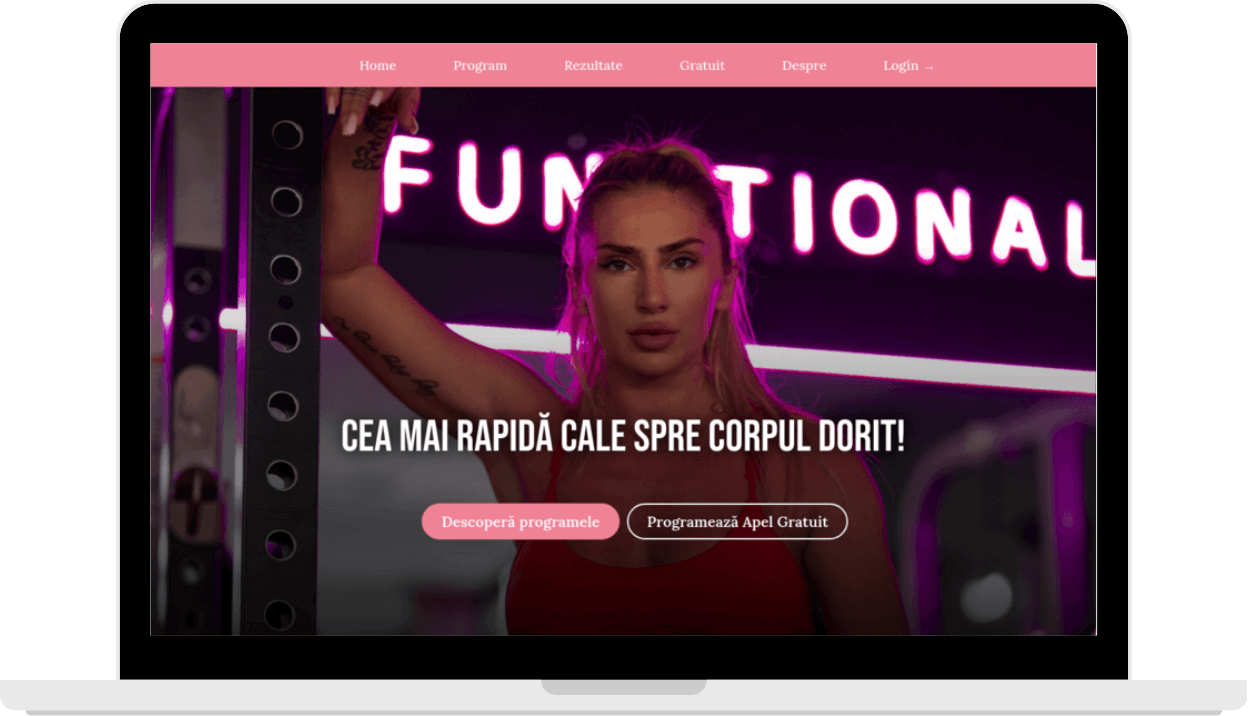Screen dimensions: 1248x716
Task: Select Gratuit in the top navigation
Action: pos(701,66)
